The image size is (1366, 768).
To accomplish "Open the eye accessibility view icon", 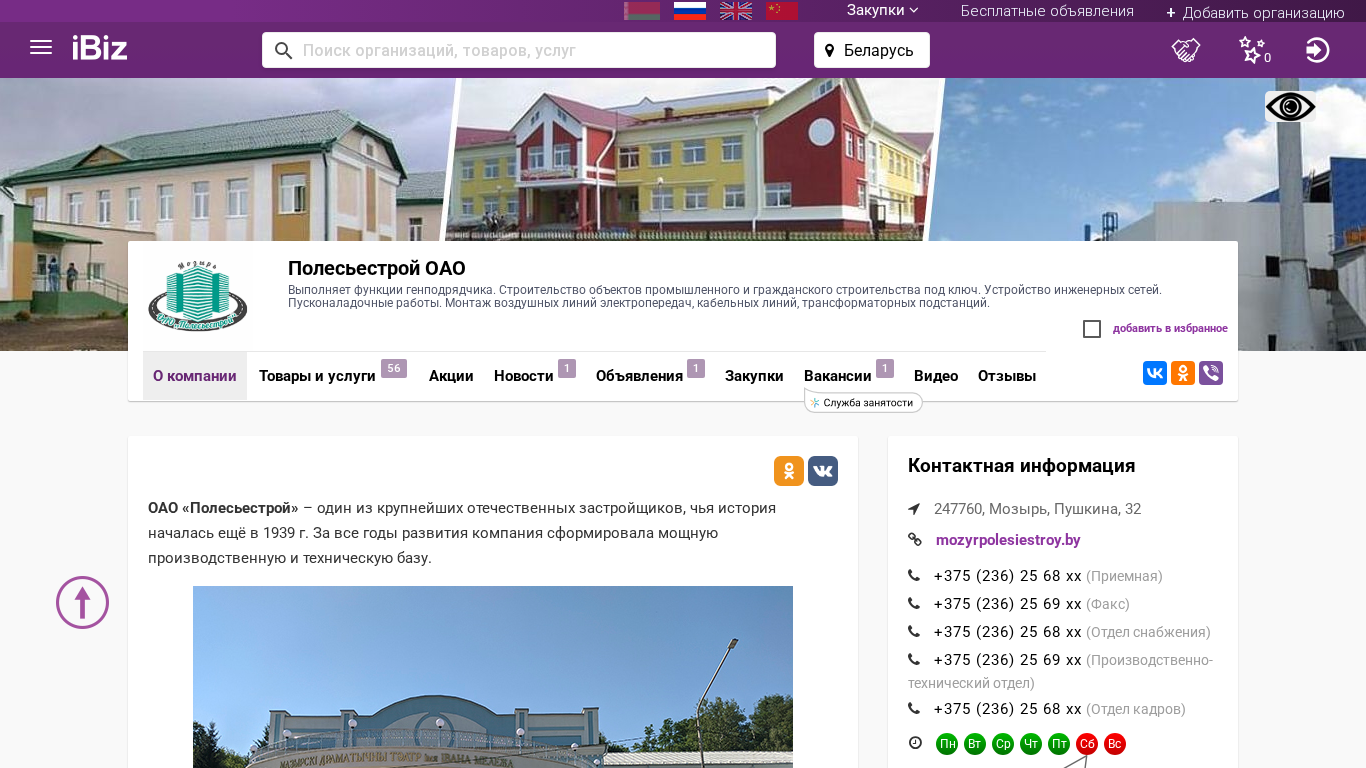I will coord(1290,107).
